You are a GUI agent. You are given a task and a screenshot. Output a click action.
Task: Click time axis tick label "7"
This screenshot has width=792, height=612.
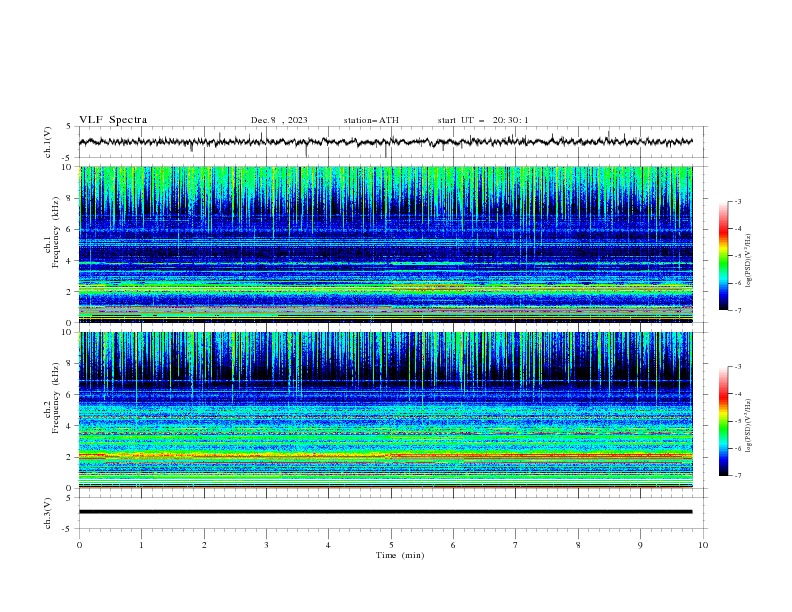(516, 545)
